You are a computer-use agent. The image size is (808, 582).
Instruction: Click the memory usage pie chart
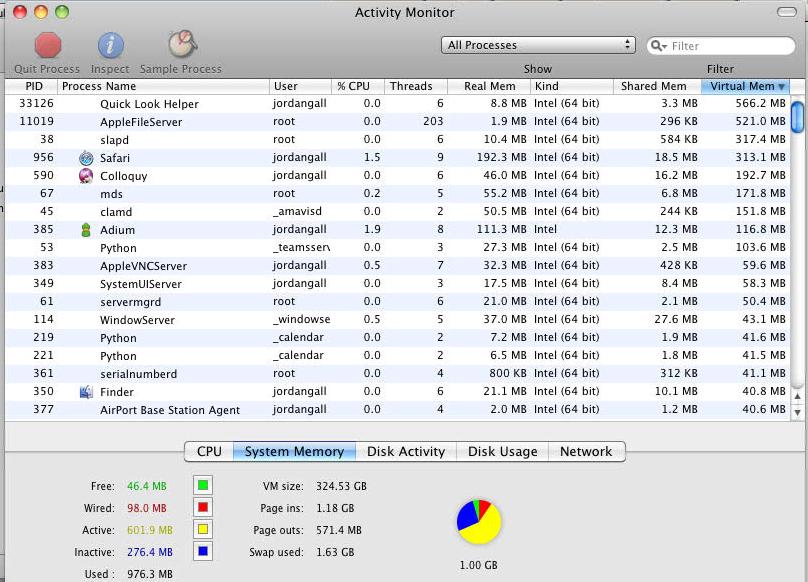pos(479,521)
